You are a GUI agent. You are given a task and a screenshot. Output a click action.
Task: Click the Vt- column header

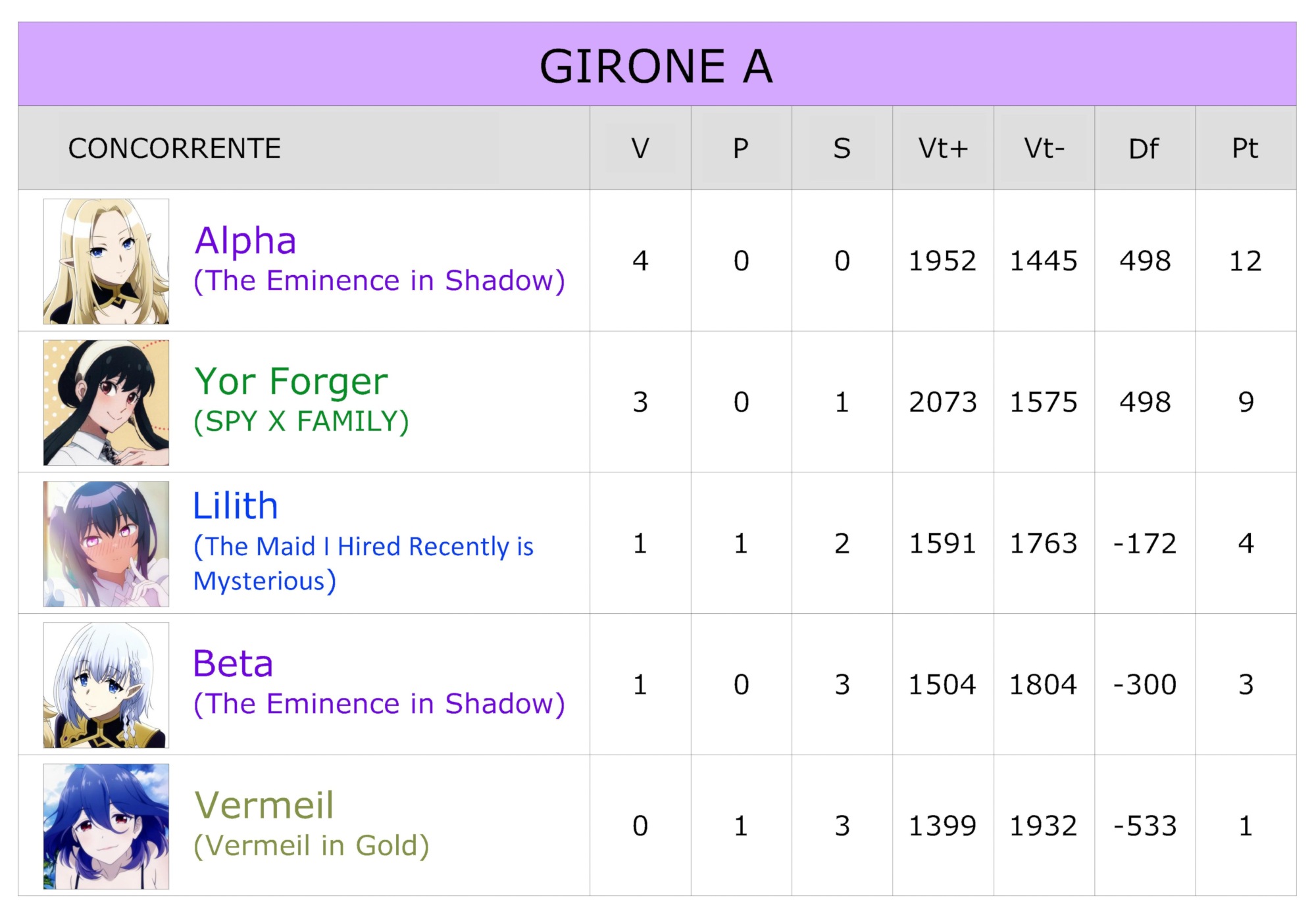pyautogui.click(x=1044, y=149)
